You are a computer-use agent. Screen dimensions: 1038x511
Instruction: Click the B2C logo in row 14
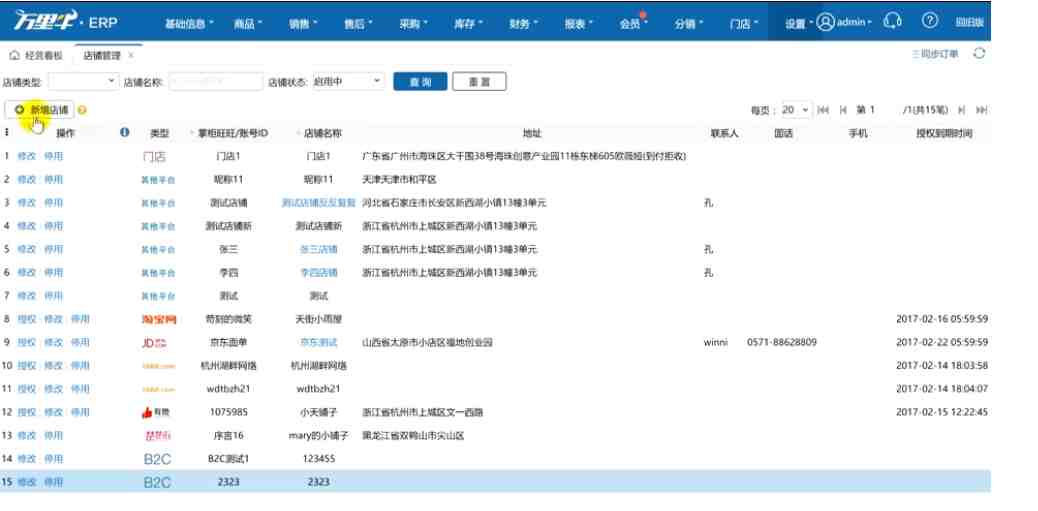click(157, 459)
